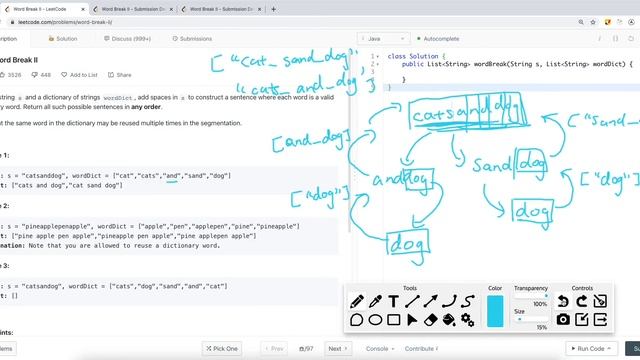Switch to third Word Break II submission tab

tap(221, 9)
